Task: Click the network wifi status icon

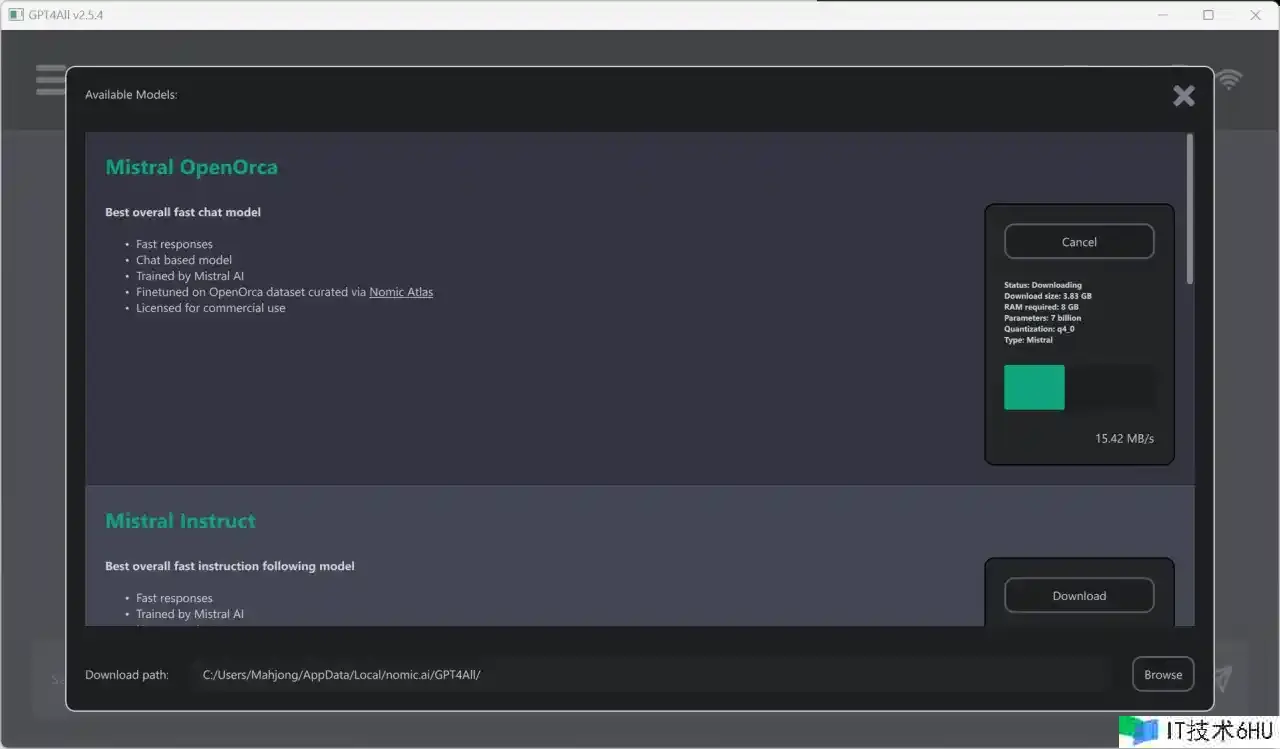Action: pos(1229,79)
